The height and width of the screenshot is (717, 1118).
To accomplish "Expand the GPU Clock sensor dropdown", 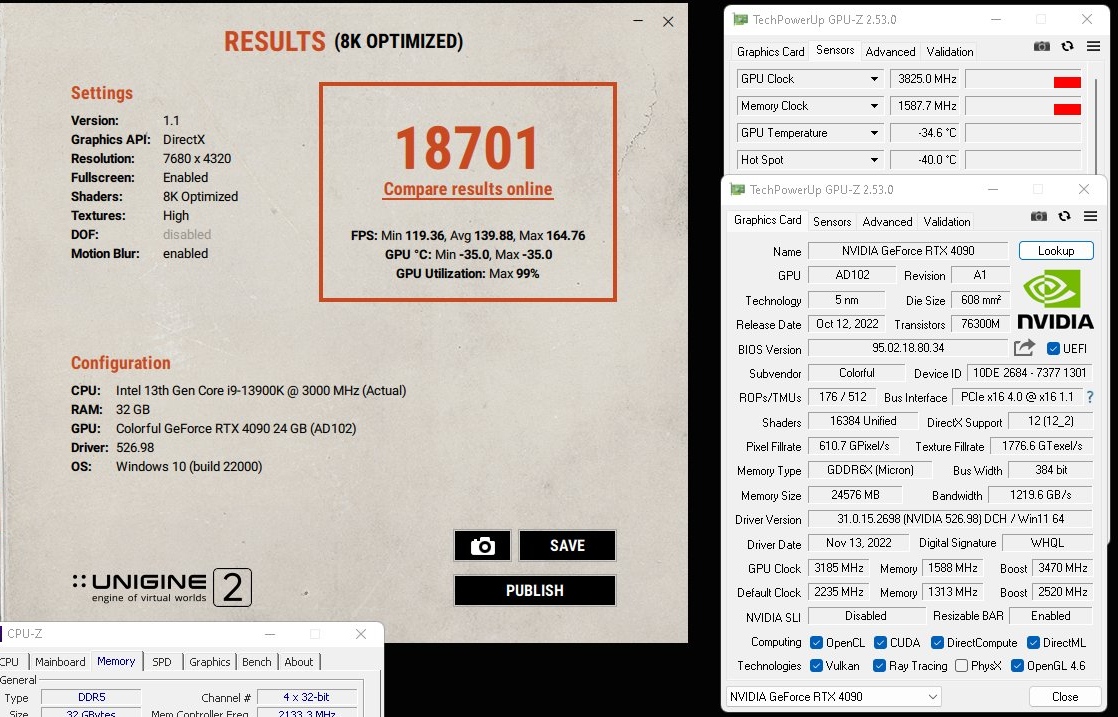I will [873, 79].
